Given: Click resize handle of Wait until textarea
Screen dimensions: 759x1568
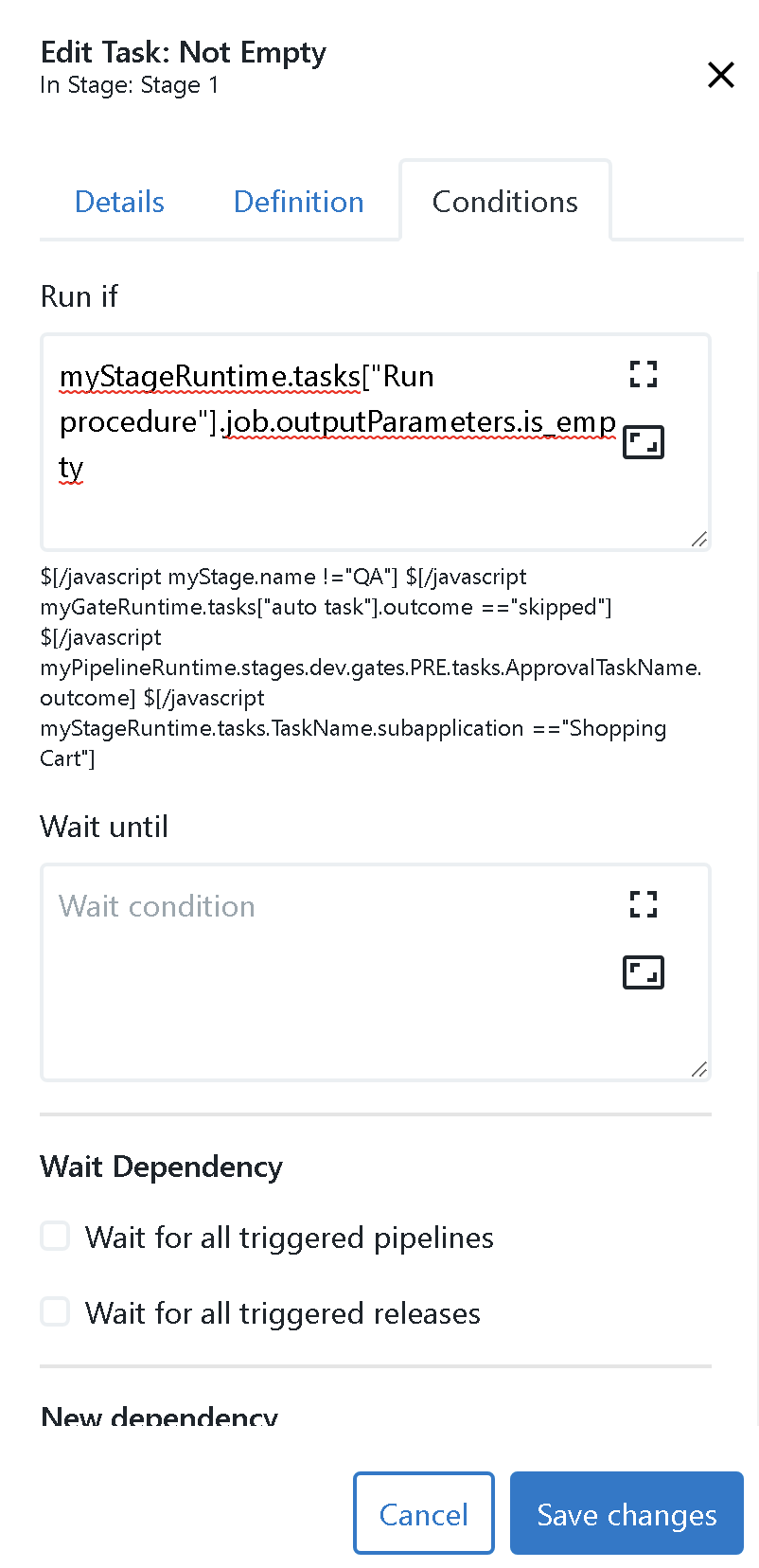Looking at the screenshot, I should click(x=699, y=1070).
